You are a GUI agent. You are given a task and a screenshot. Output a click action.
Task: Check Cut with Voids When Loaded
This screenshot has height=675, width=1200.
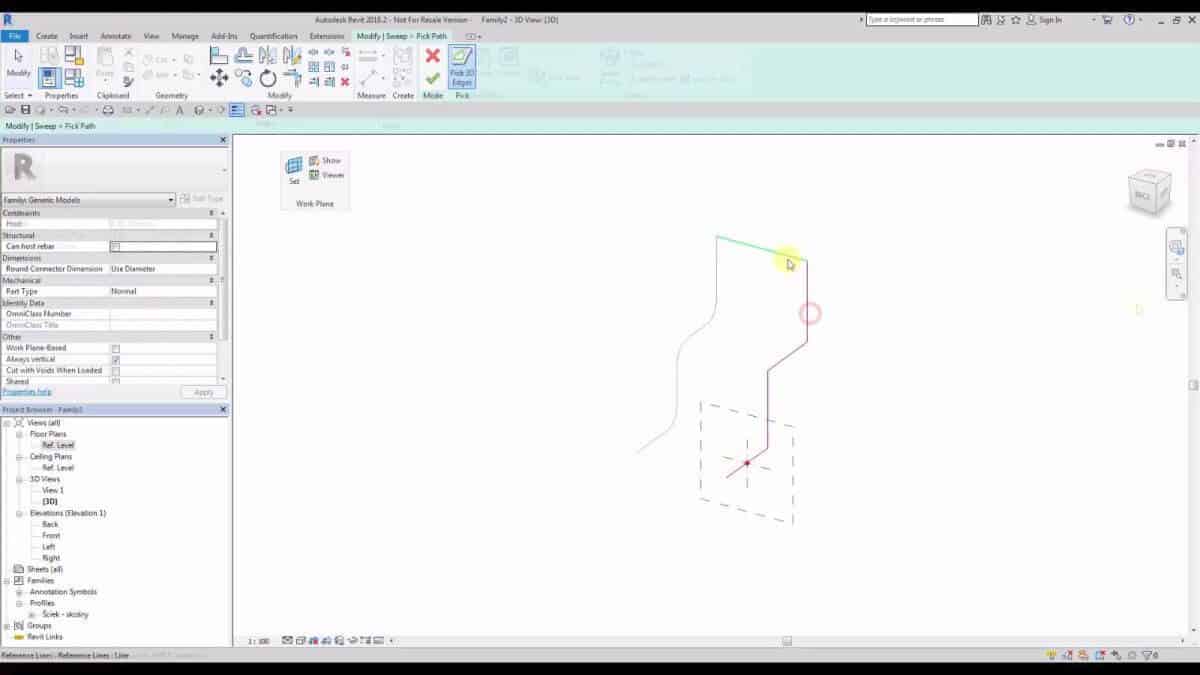click(x=116, y=371)
